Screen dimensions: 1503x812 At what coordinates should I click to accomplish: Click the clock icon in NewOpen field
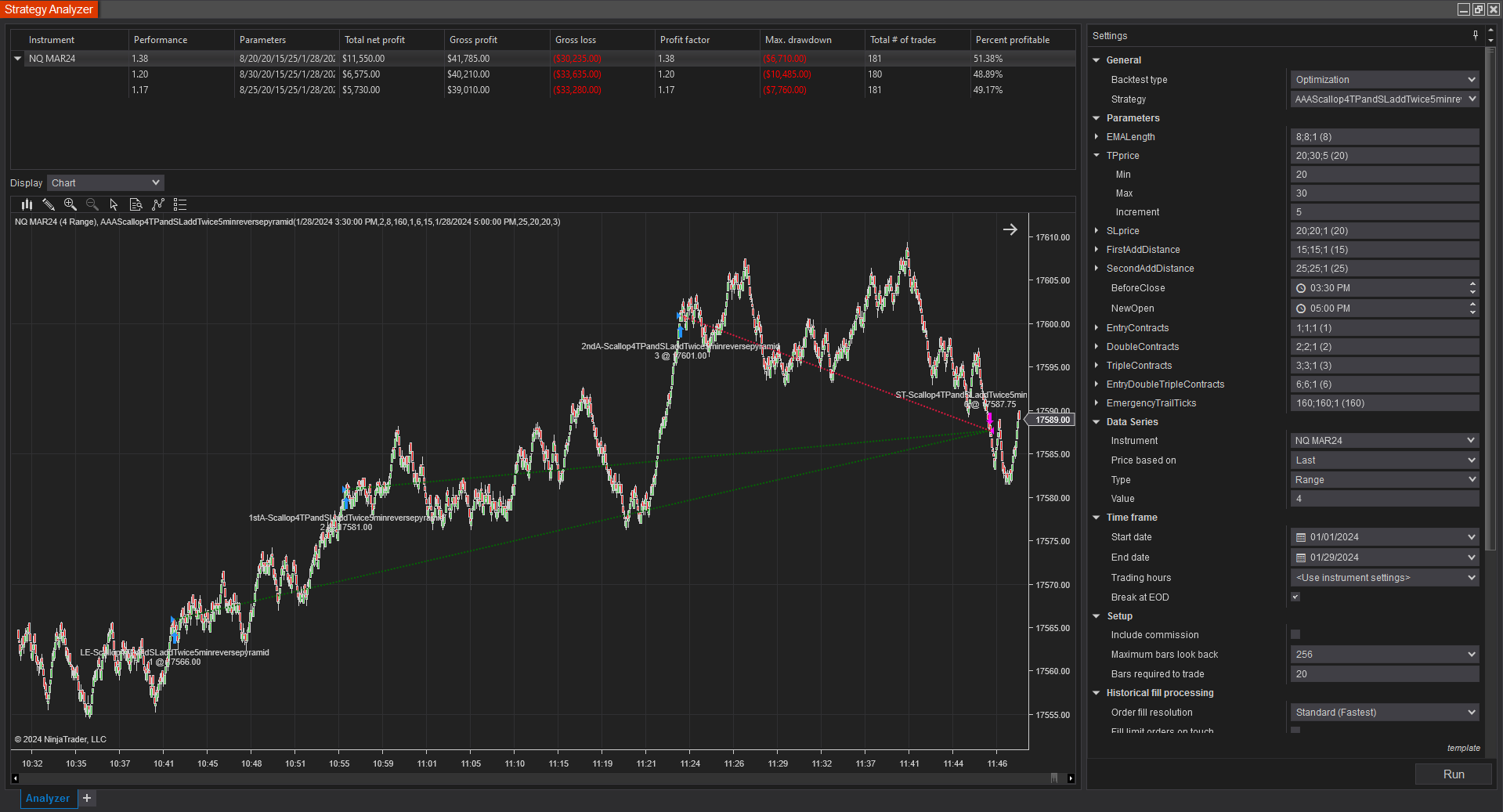[x=1301, y=309]
